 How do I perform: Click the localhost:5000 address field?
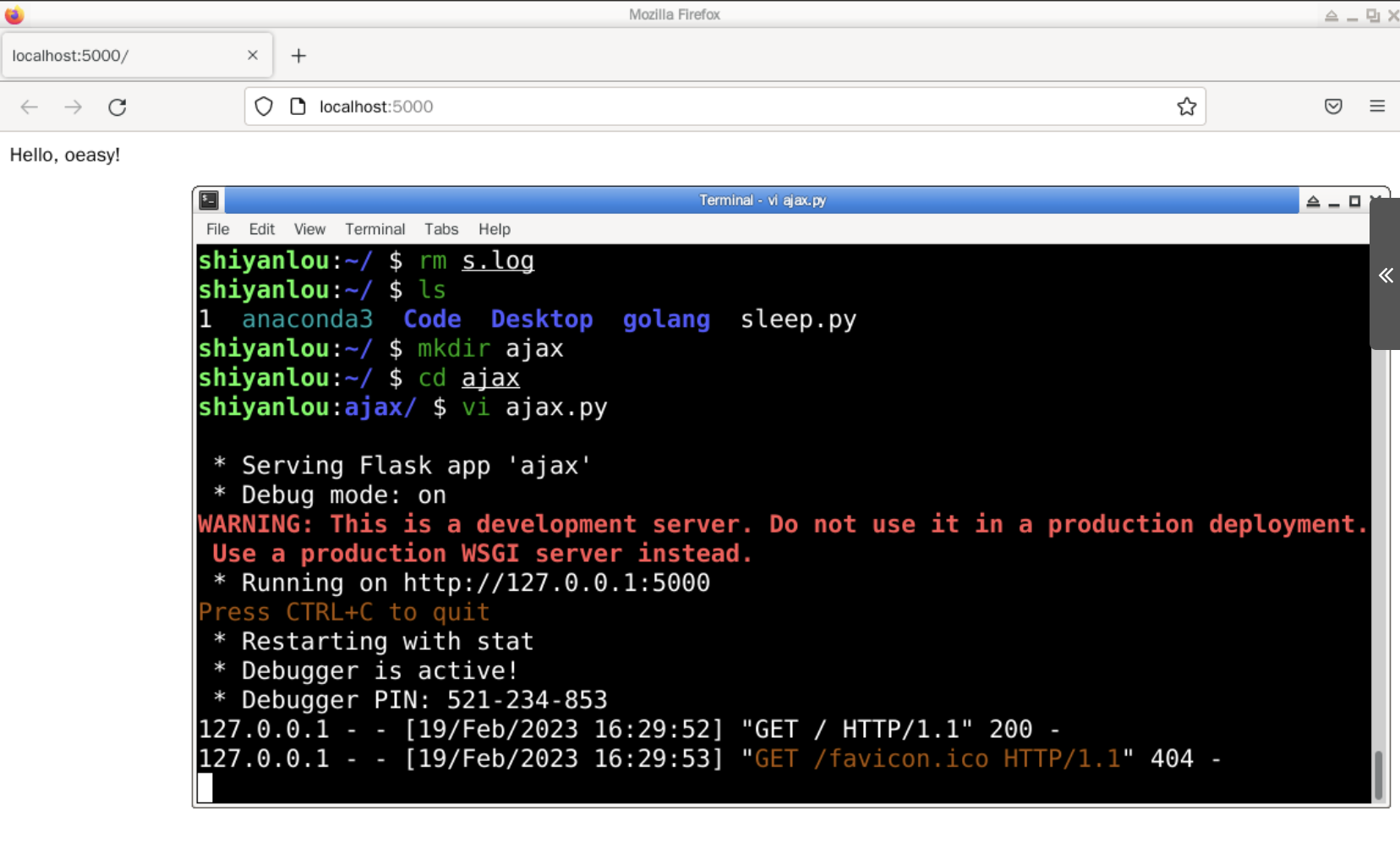(725, 107)
